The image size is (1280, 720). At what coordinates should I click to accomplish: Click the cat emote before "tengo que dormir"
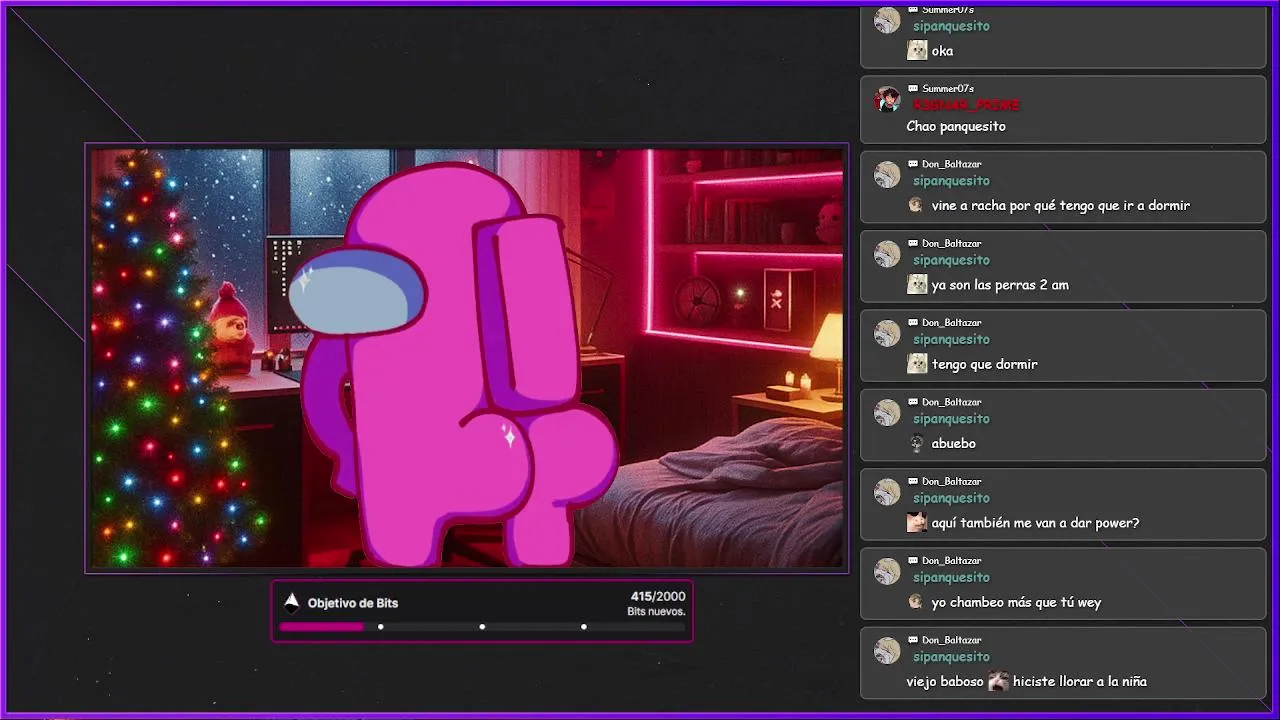pos(917,364)
